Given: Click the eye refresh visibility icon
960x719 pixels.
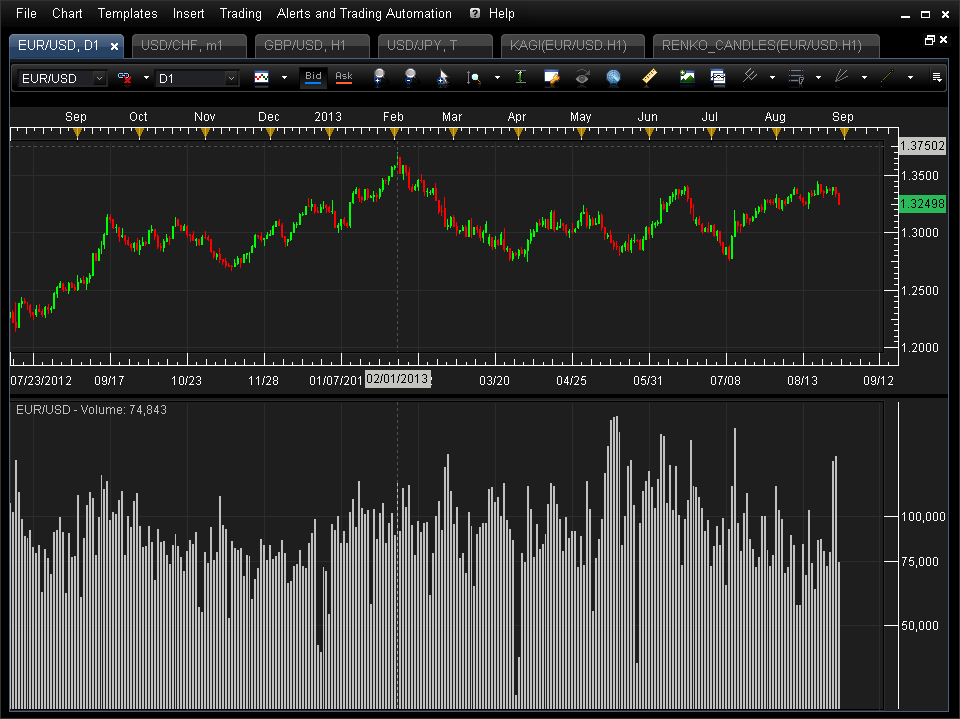Looking at the screenshot, I should pos(582,77).
